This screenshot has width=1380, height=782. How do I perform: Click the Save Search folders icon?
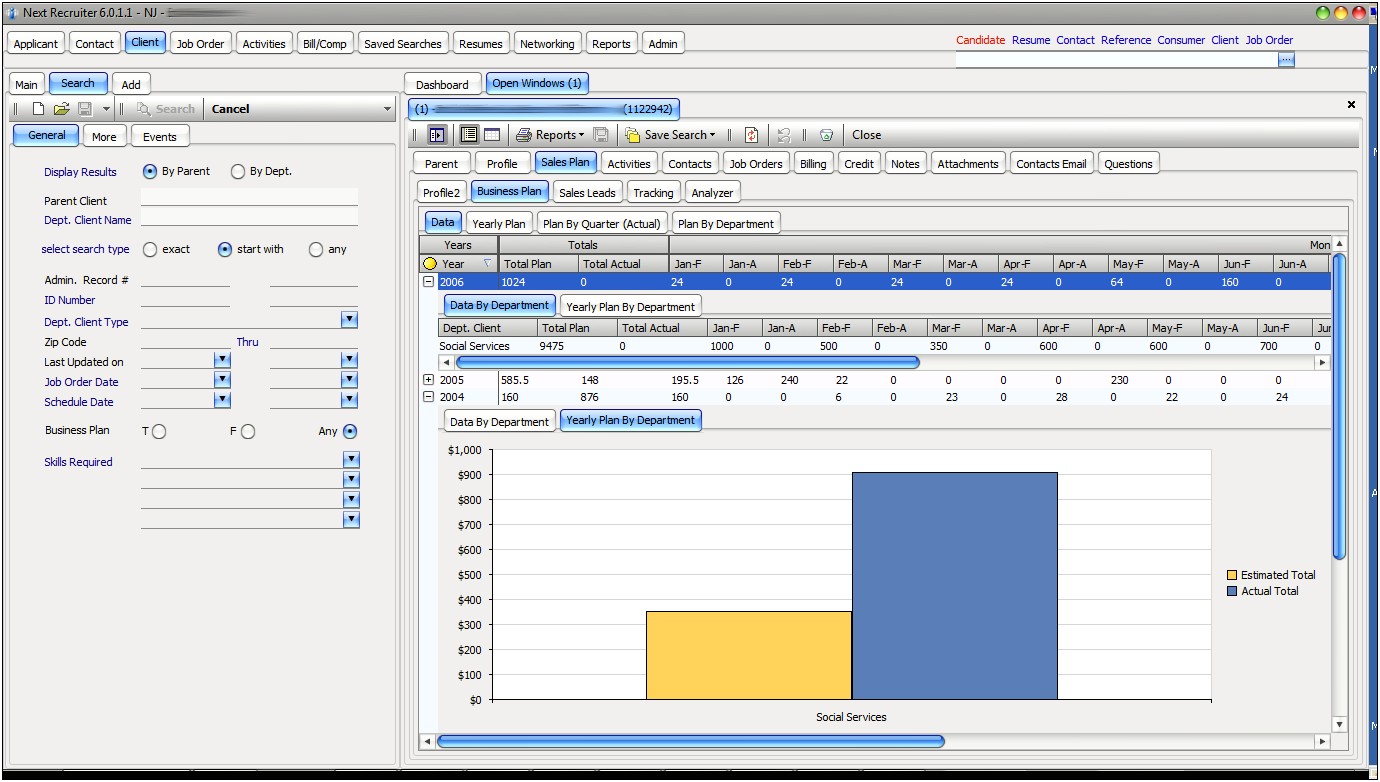(633, 135)
